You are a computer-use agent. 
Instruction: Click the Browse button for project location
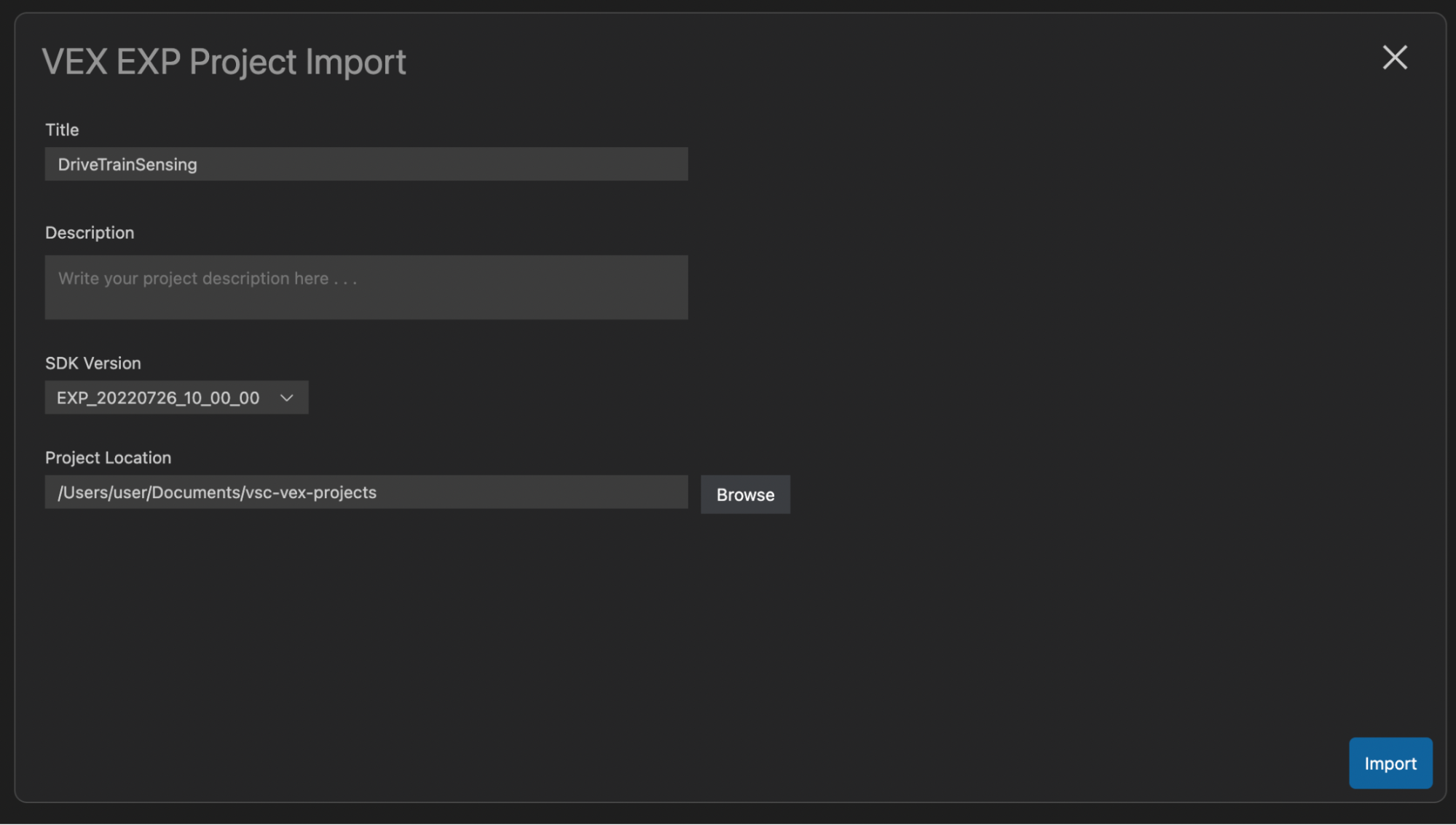pos(744,494)
